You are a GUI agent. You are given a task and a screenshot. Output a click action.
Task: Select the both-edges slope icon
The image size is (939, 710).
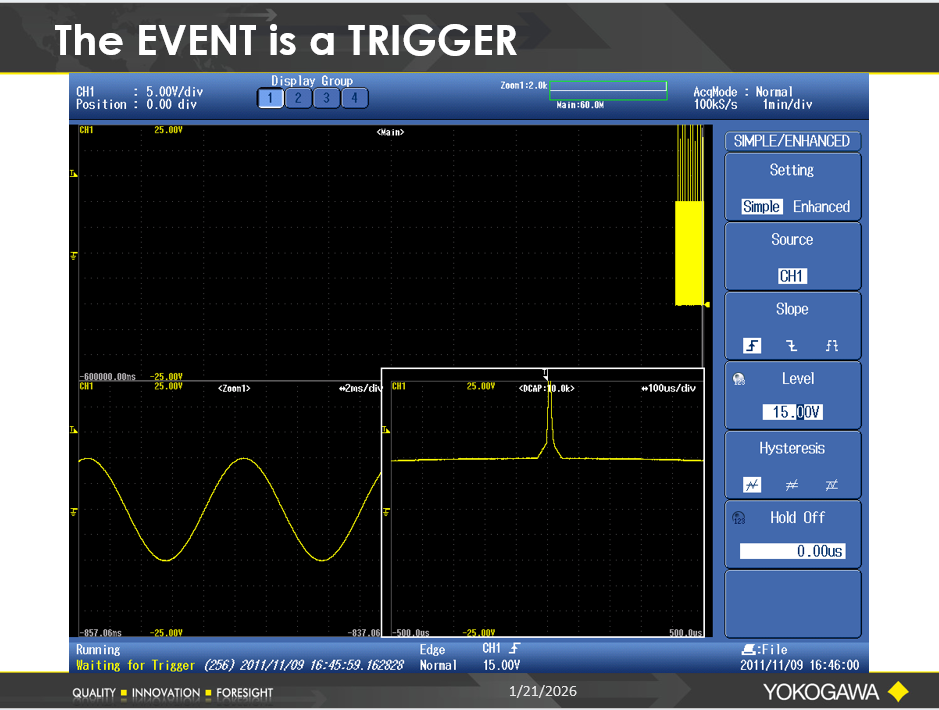click(831, 345)
